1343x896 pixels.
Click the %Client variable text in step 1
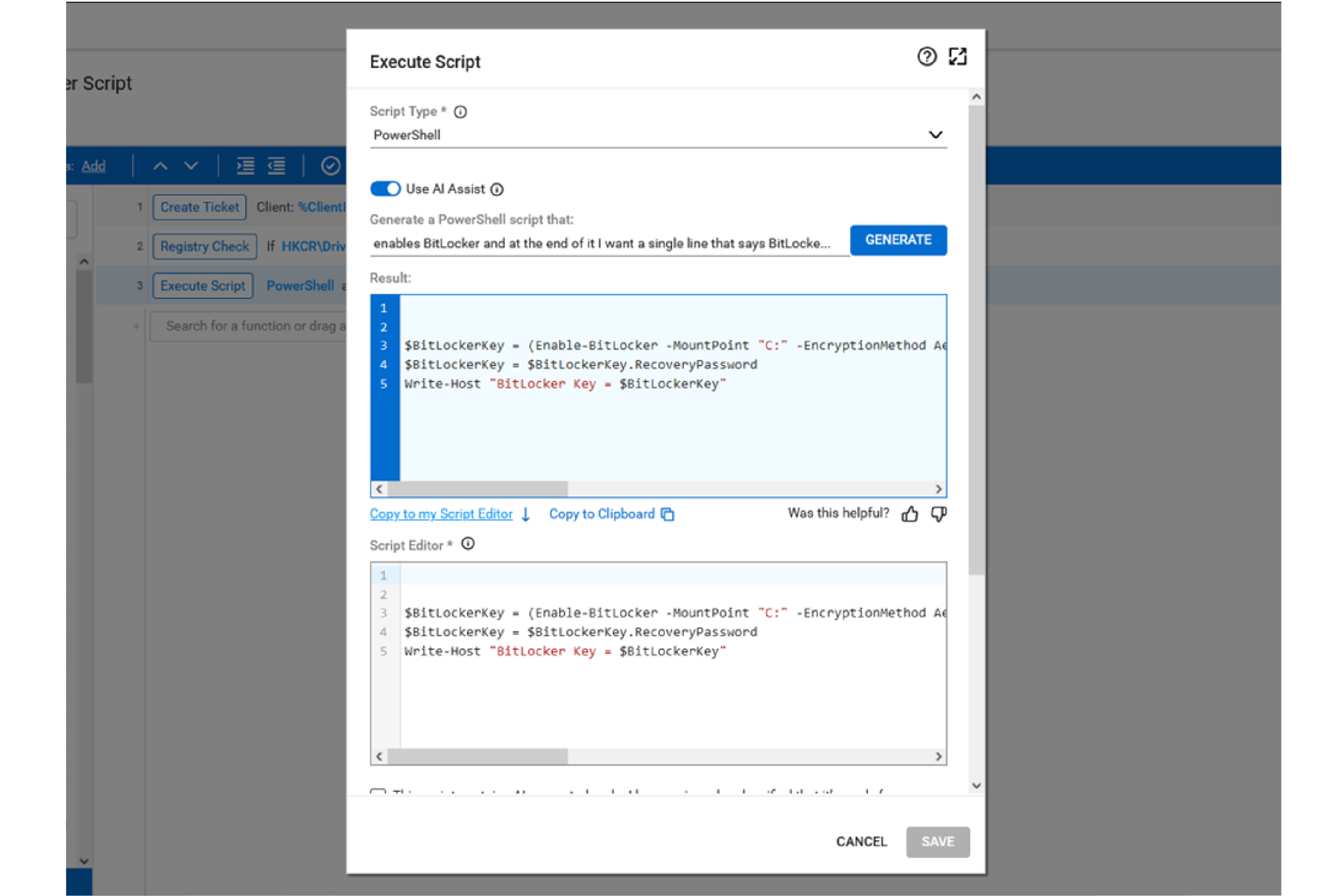coord(322,207)
